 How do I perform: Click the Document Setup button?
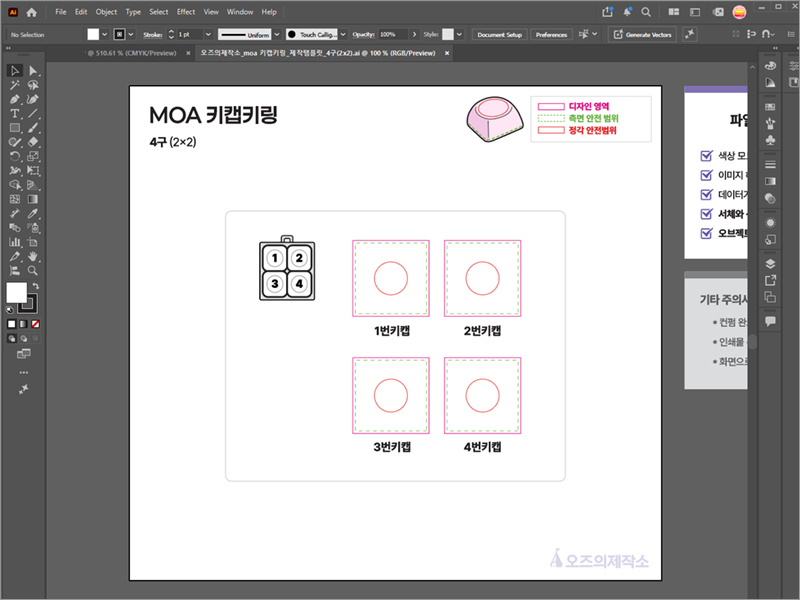[x=499, y=35]
